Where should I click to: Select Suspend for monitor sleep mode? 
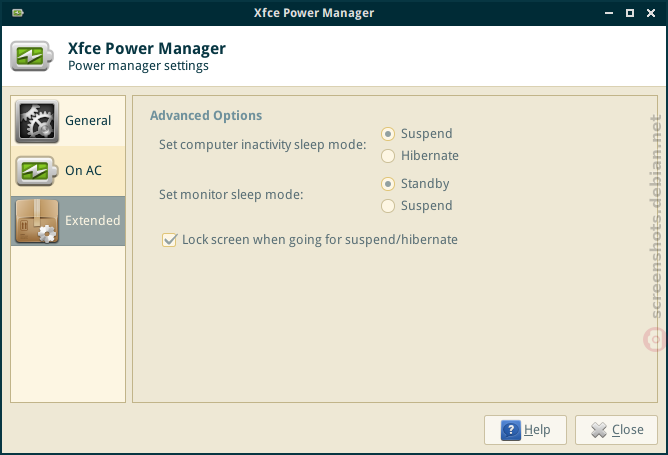click(417, 206)
